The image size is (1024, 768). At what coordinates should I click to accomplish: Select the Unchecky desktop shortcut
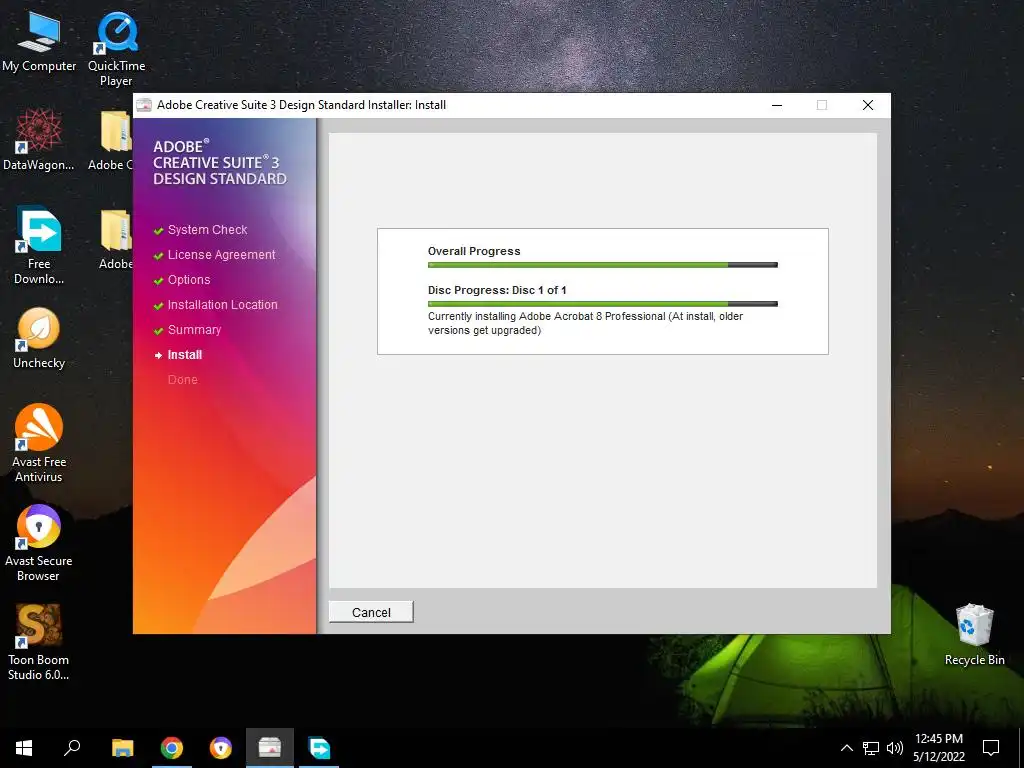[x=39, y=338]
